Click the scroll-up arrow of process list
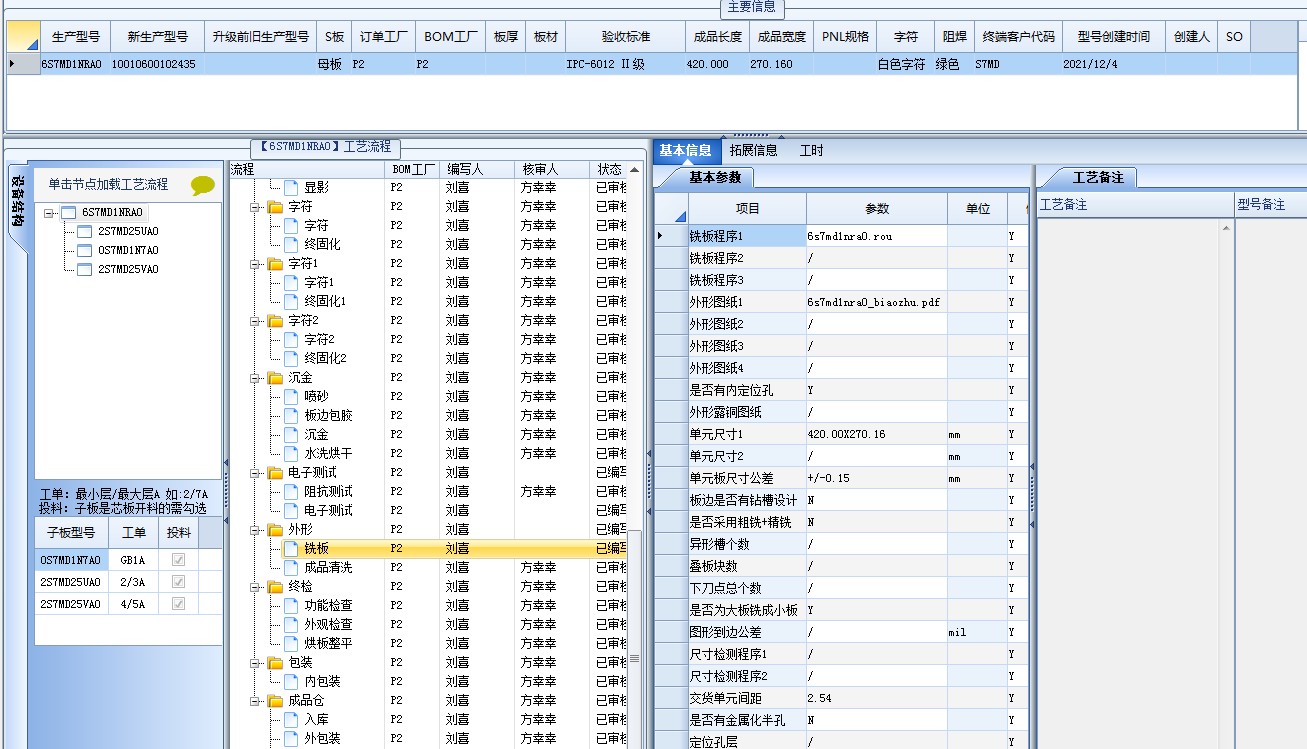The image size is (1307, 749). click(634, 170)
